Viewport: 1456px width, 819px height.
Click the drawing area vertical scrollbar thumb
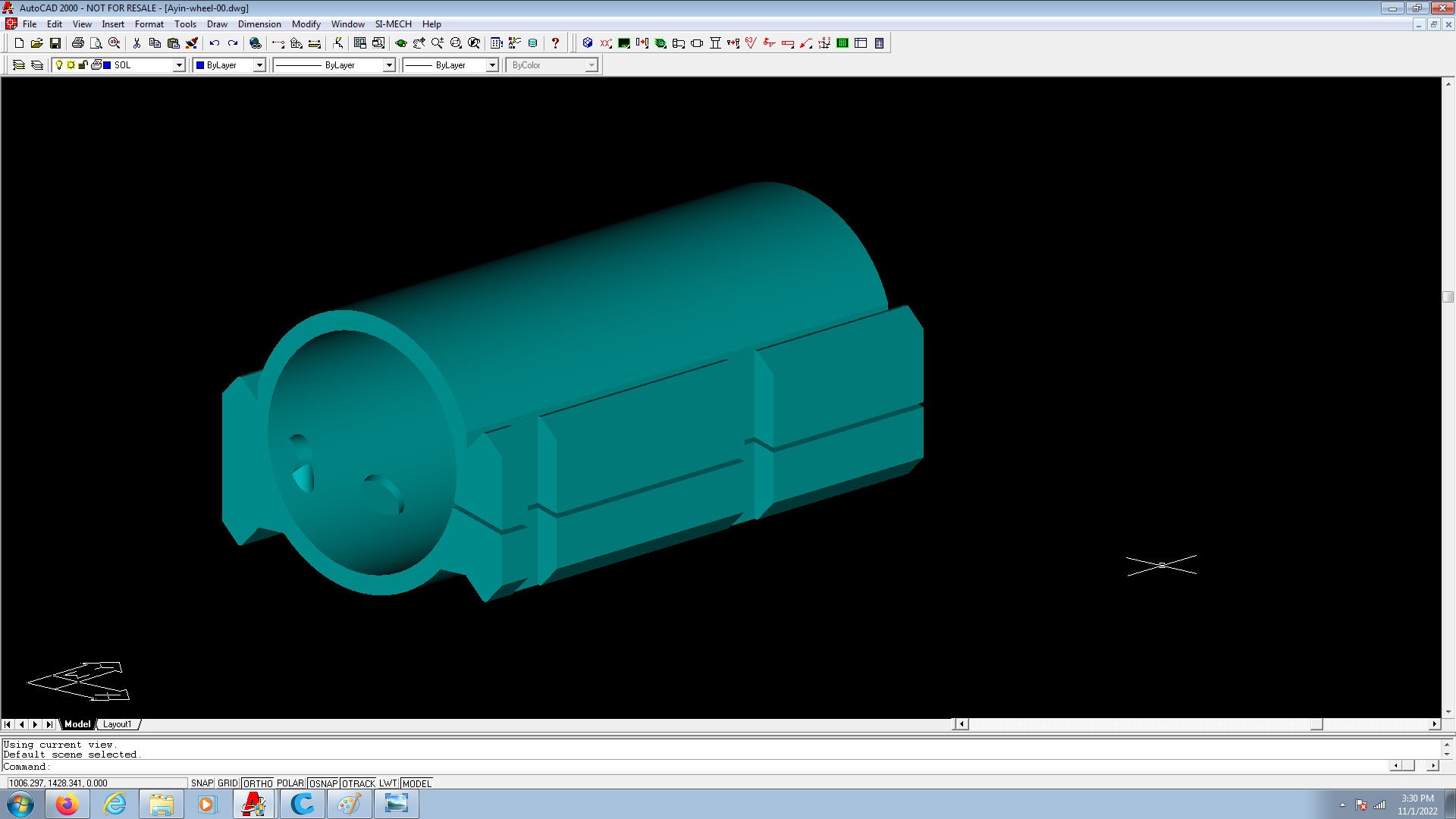click(1448, 297)
